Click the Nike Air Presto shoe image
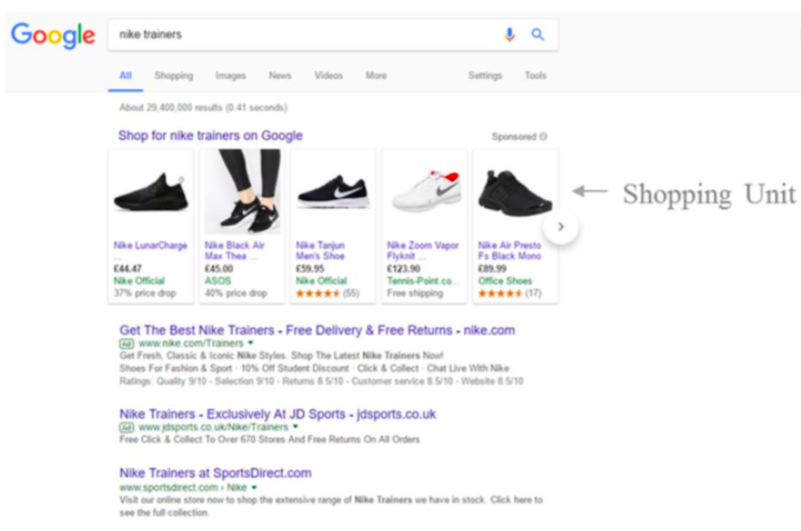 pyautogui.click(x=515, y=193)
